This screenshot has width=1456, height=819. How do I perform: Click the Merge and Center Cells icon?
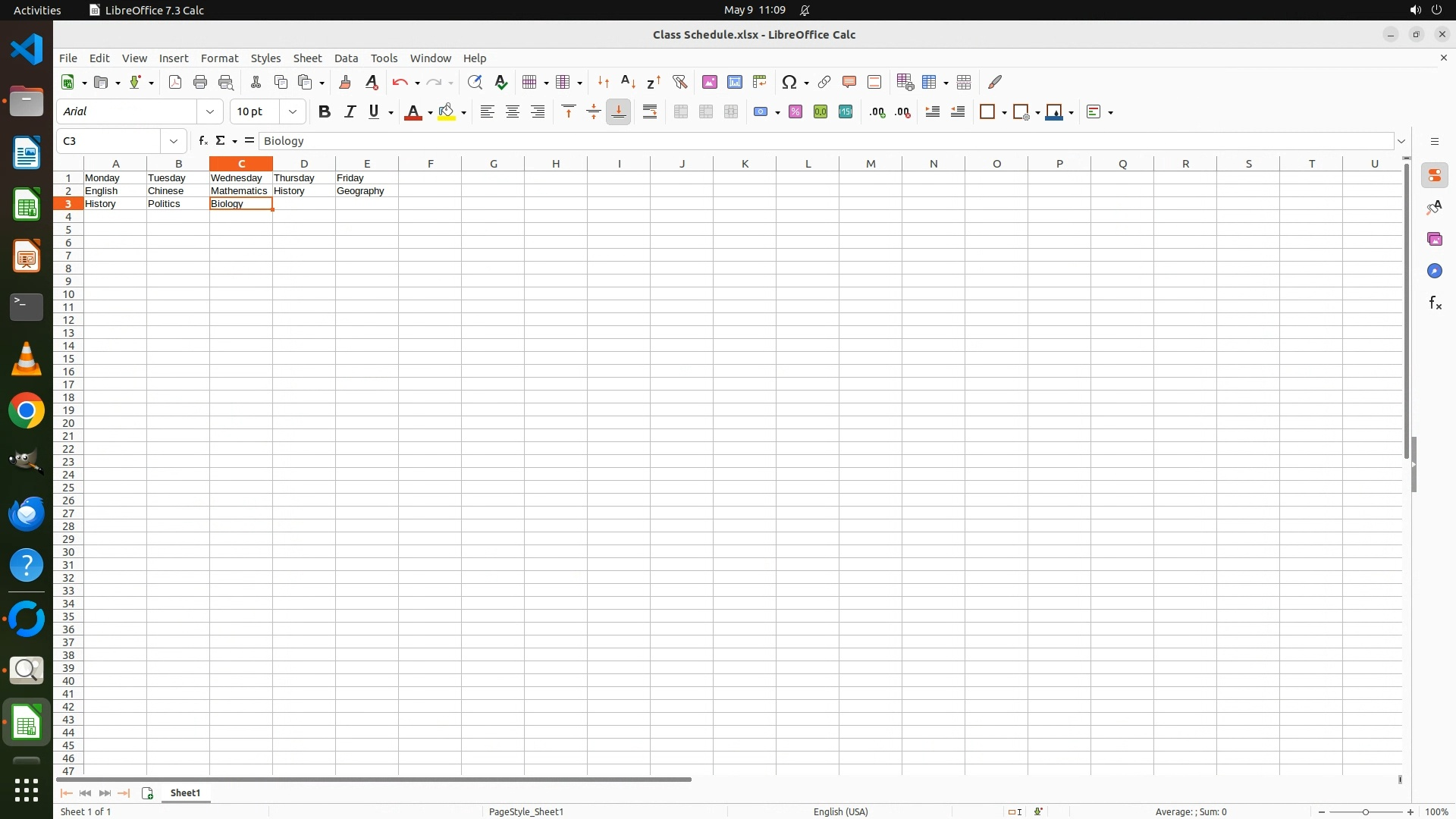[681, 112]
